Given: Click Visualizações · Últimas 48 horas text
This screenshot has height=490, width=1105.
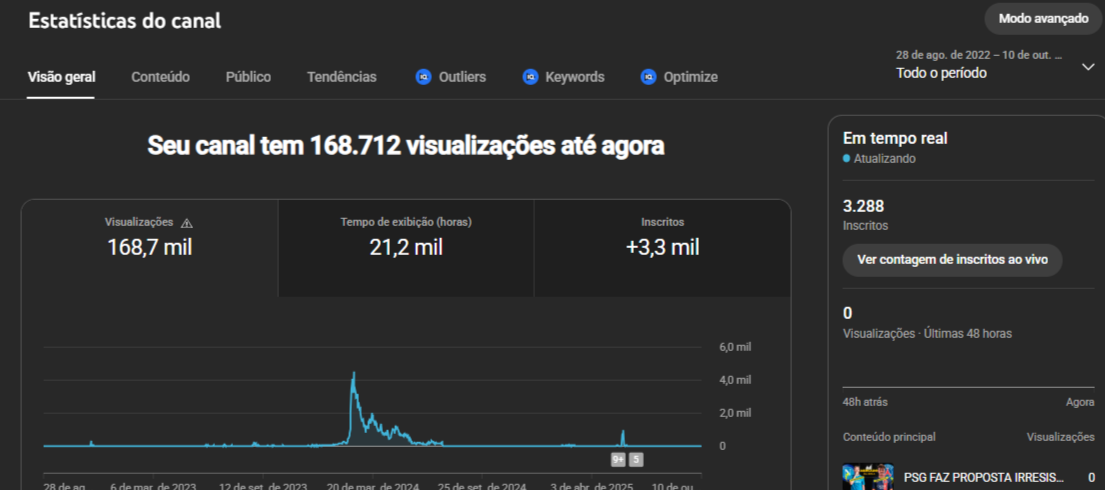Looking at the screenshot, I should pyautogui.click(x=927, y=333).
